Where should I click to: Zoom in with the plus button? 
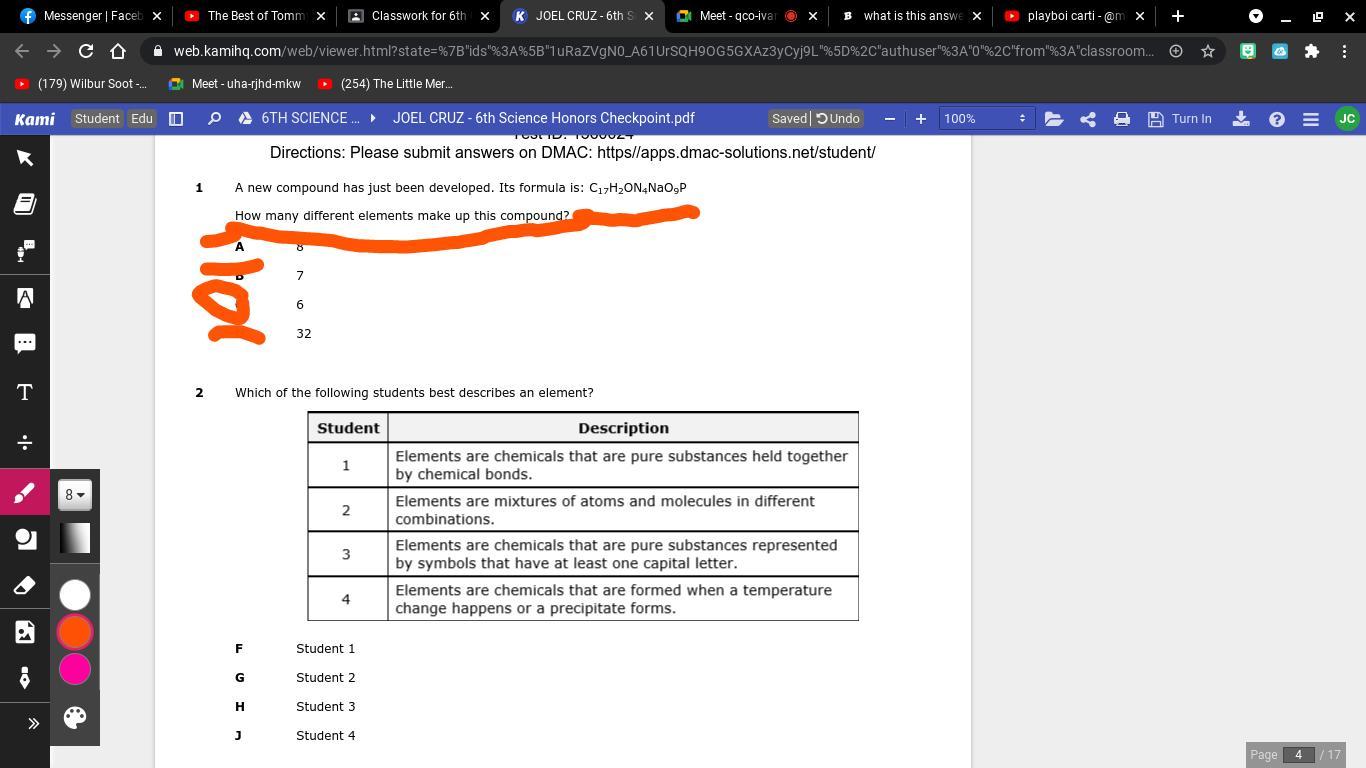click(x=920, y=118)
